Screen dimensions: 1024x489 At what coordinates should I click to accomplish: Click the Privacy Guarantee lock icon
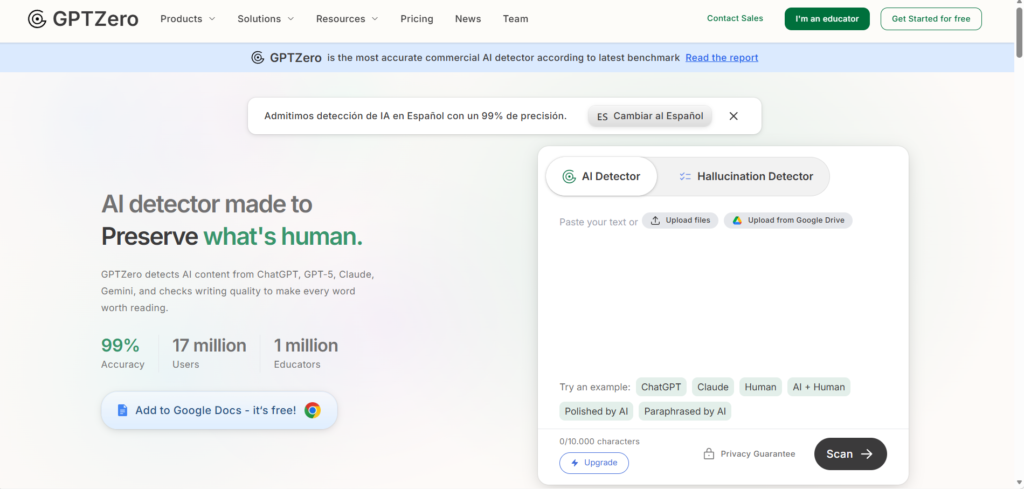click(x=709, y=454)
